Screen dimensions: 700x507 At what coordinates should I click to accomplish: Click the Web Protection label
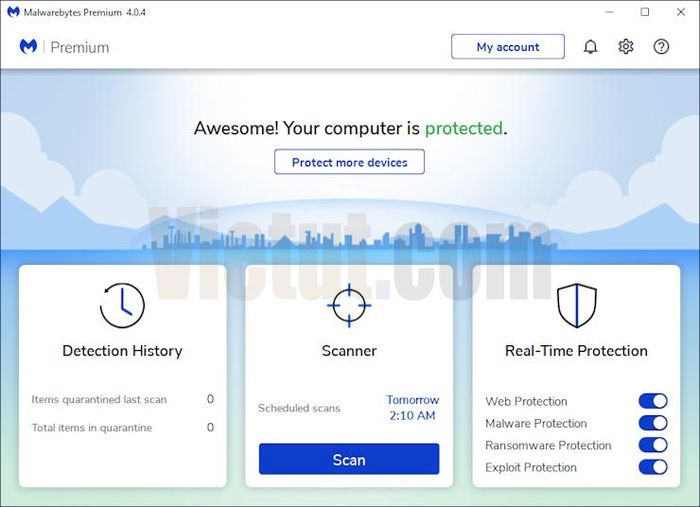526,401
